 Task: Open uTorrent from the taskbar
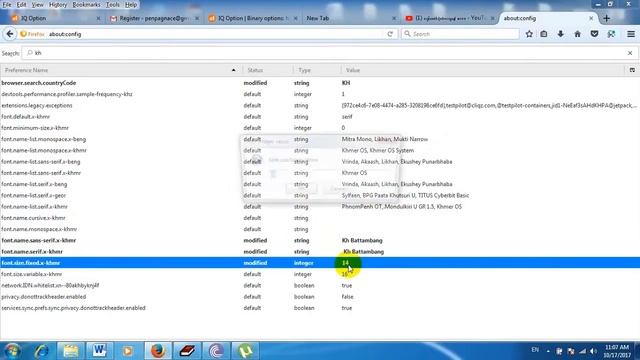[245, 351]
